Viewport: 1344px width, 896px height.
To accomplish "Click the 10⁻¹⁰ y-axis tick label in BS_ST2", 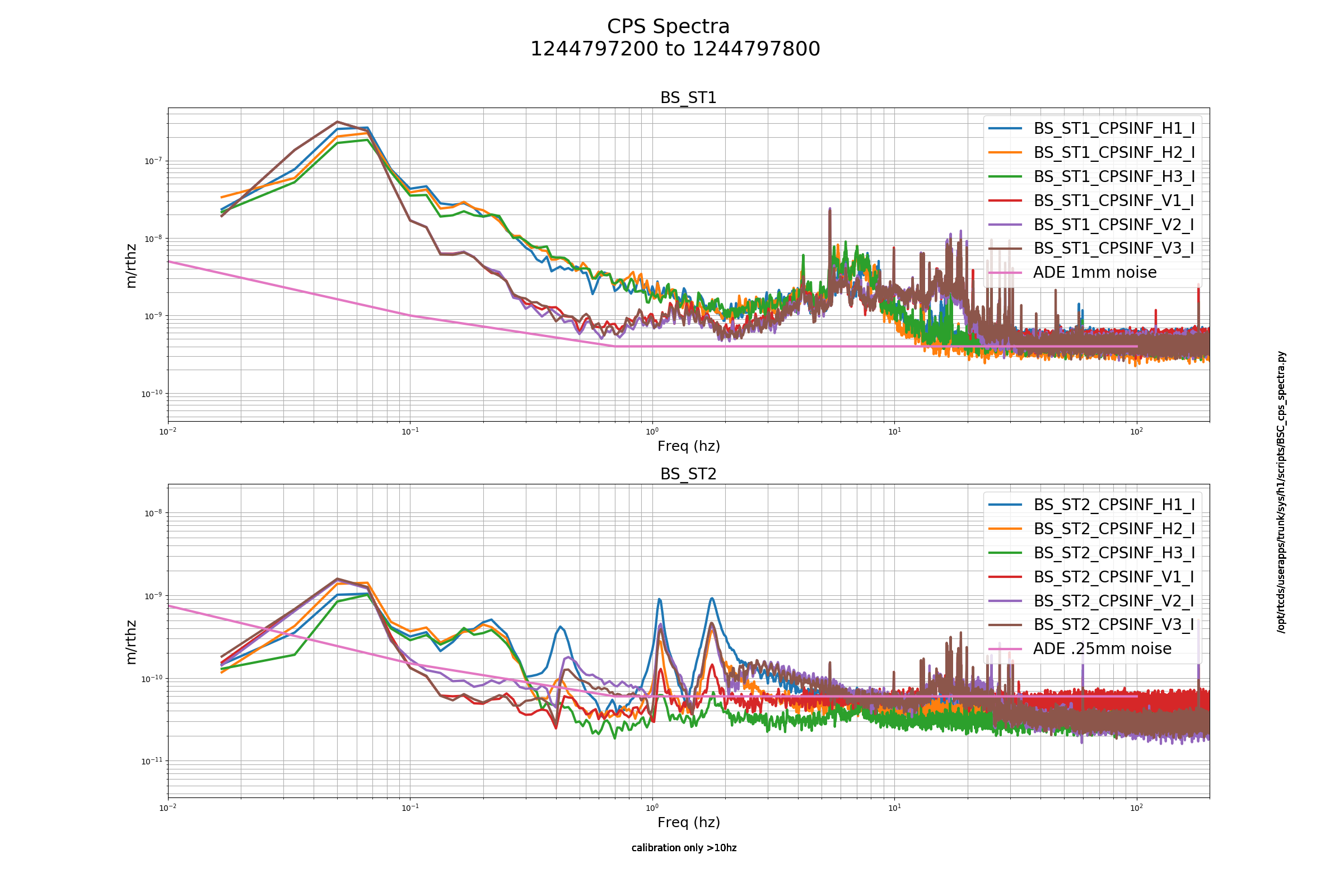I will (152, 679).
